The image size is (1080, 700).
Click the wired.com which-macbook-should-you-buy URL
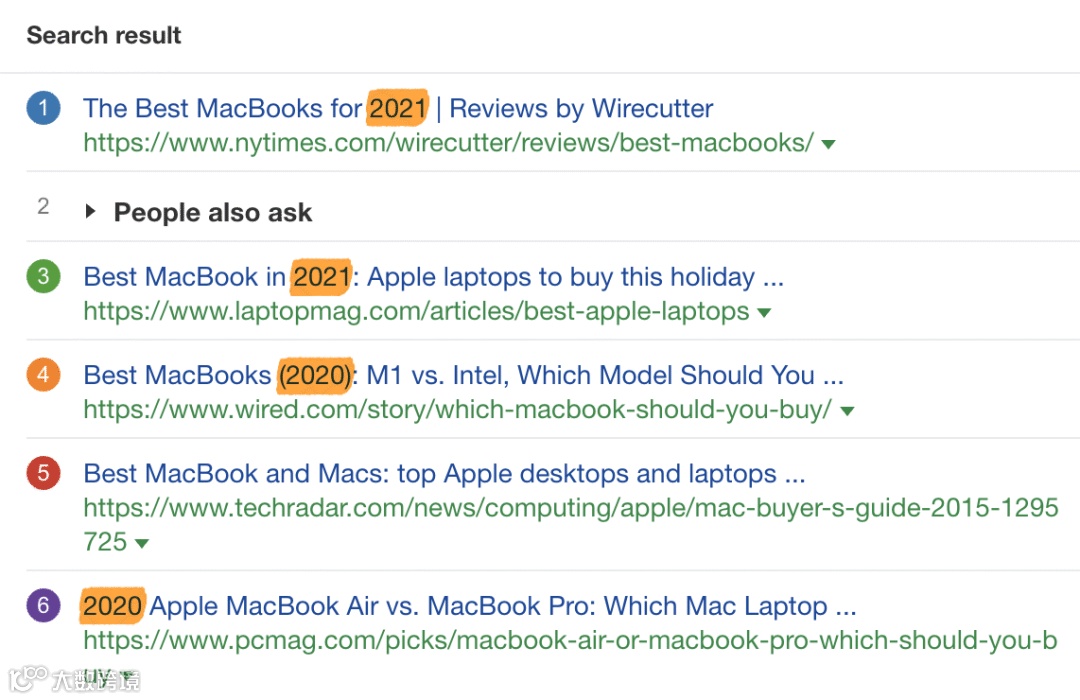click(x=457, y=409)
